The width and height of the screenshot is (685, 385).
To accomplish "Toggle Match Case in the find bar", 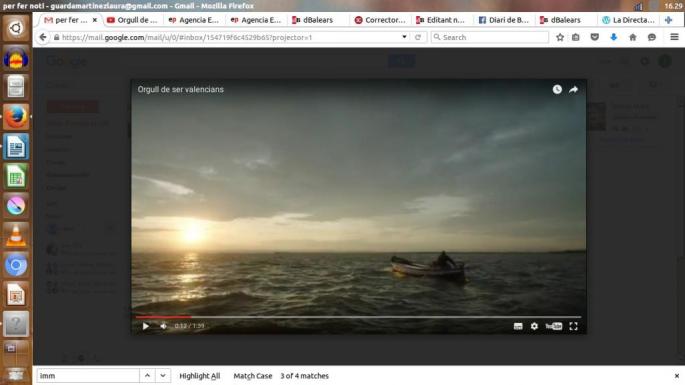I will tap(253, 376).
